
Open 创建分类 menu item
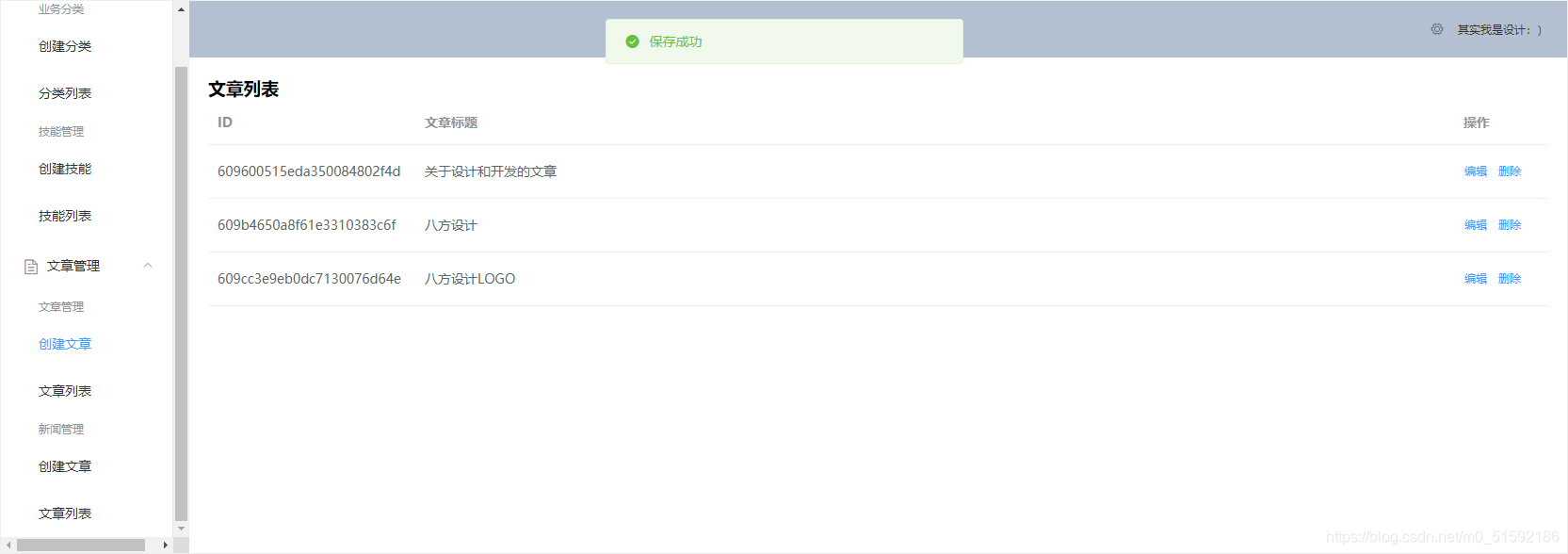pyautogui.click(x=65, y=46)
